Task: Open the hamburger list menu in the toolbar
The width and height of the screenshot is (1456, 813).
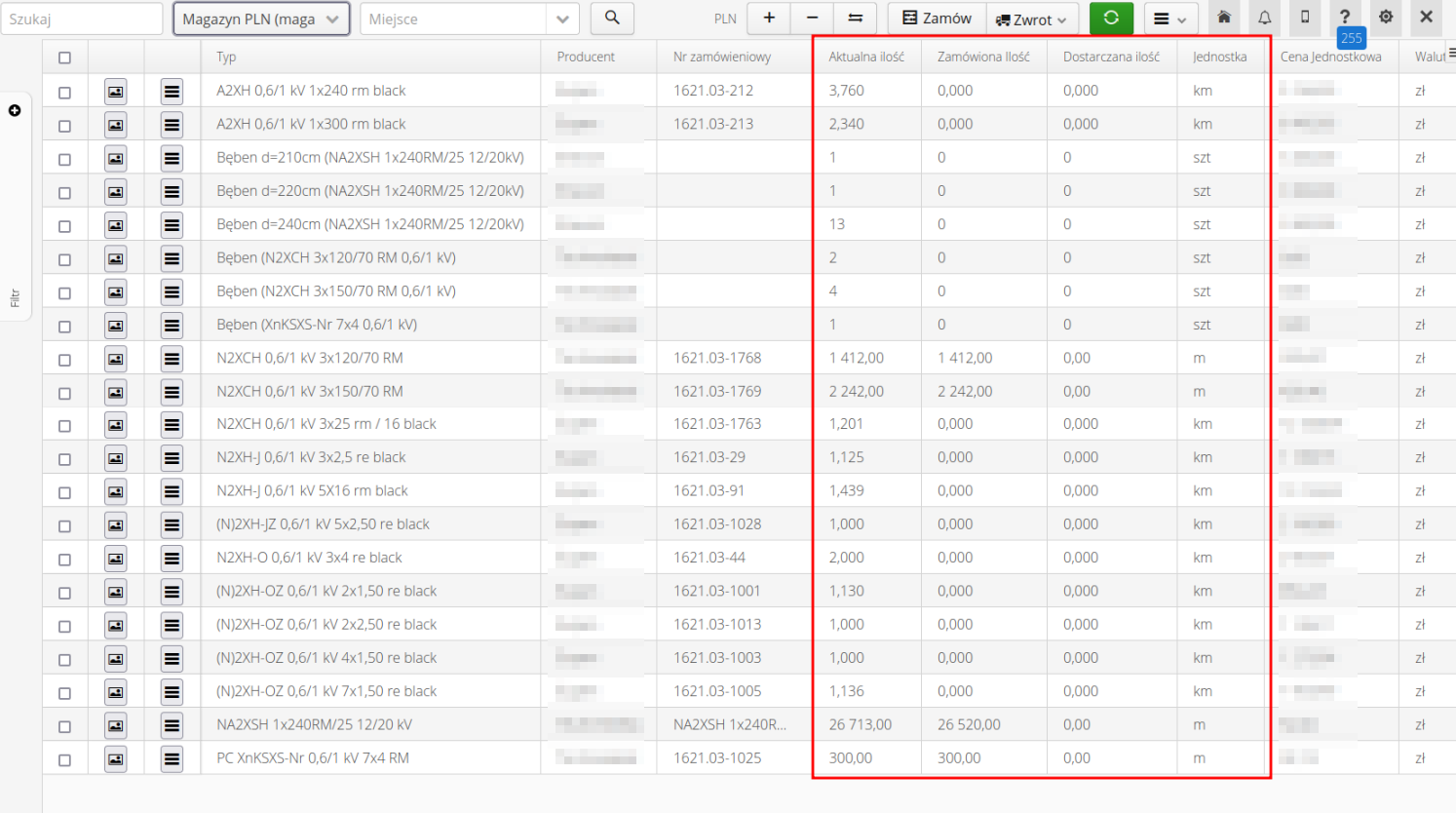Action: click(1169, 19)
